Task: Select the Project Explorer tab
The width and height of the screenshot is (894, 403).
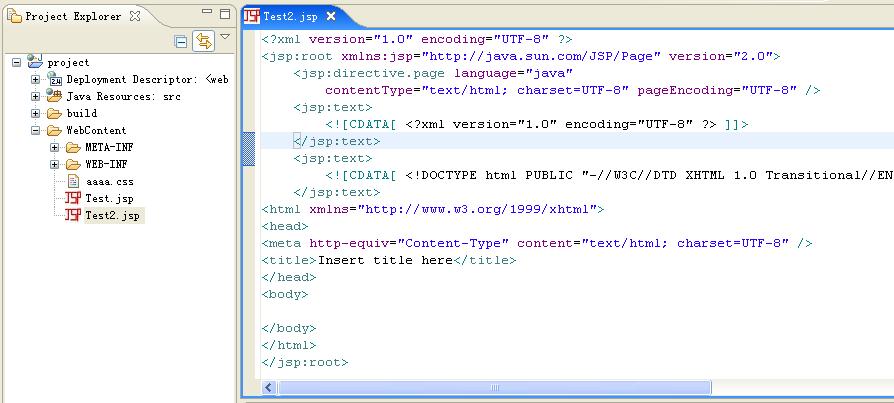Action: click(73, 16)
